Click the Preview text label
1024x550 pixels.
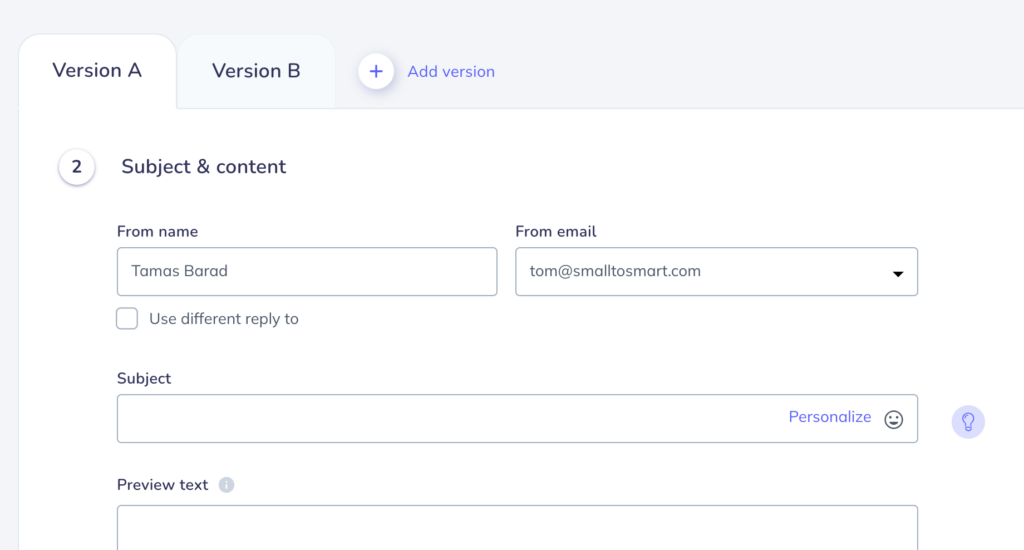pos(162,485)
